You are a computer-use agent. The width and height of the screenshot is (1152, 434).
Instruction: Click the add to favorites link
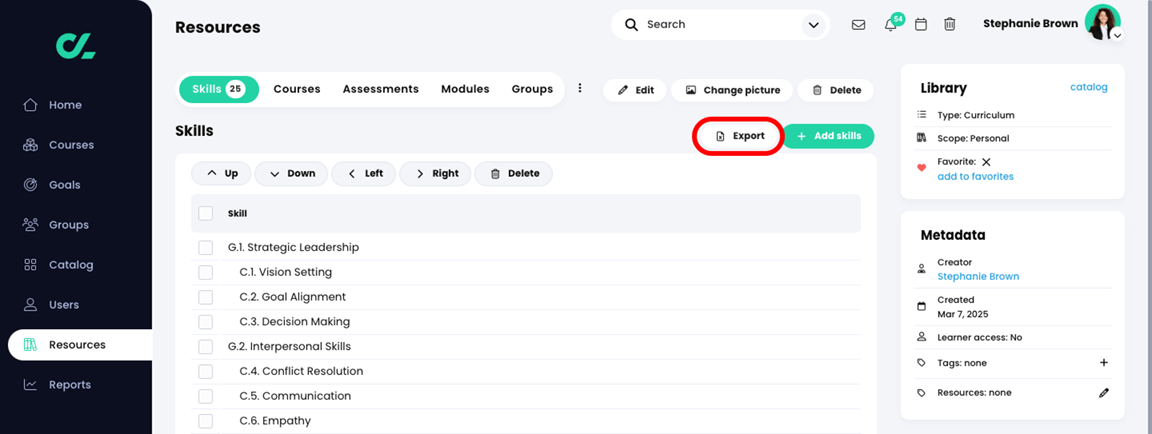point(975,176)
